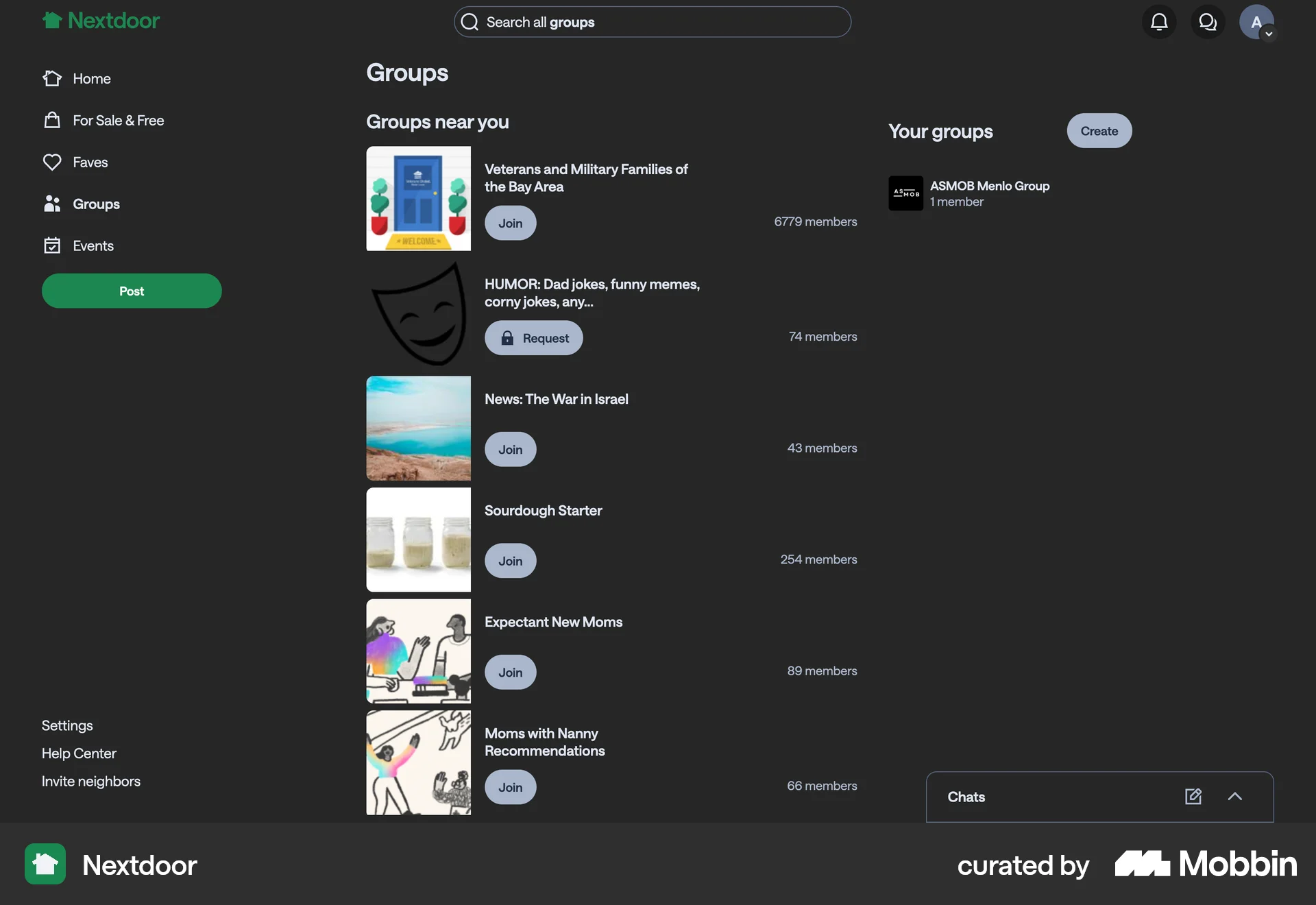
Task: Open the Events calendar icon
Action: [x=52, y=245]
